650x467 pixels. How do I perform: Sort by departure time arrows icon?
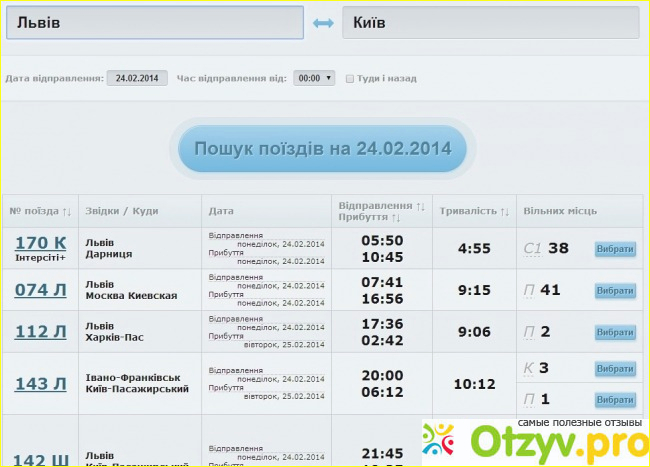click(420, 205)
